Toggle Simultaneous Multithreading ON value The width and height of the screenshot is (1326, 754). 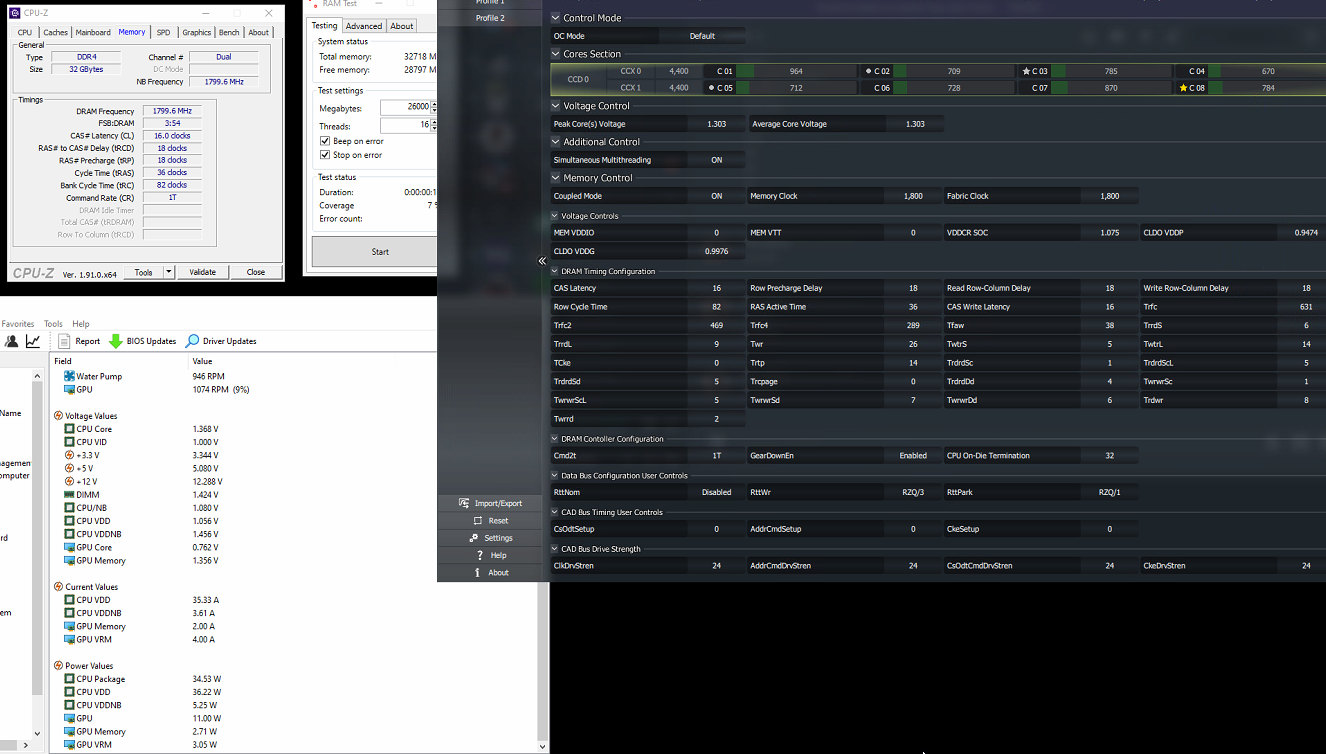click(x=717, y=160)
